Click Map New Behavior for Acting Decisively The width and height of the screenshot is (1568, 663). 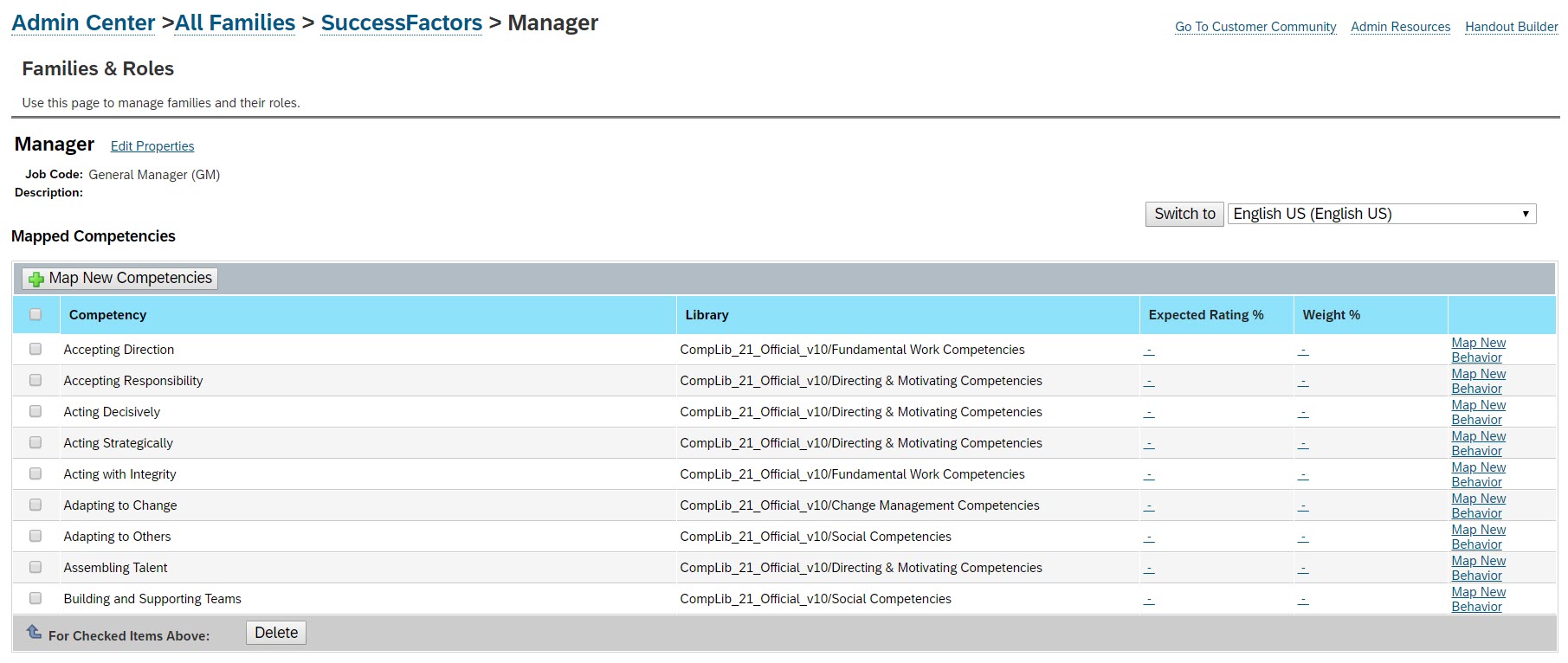(1478, 412)
